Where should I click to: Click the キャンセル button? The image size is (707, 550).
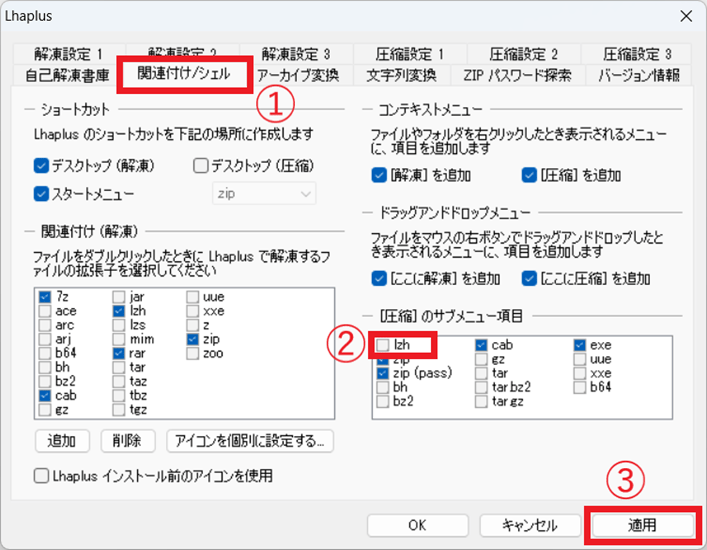pyautogui.click(x=530, y=525)
